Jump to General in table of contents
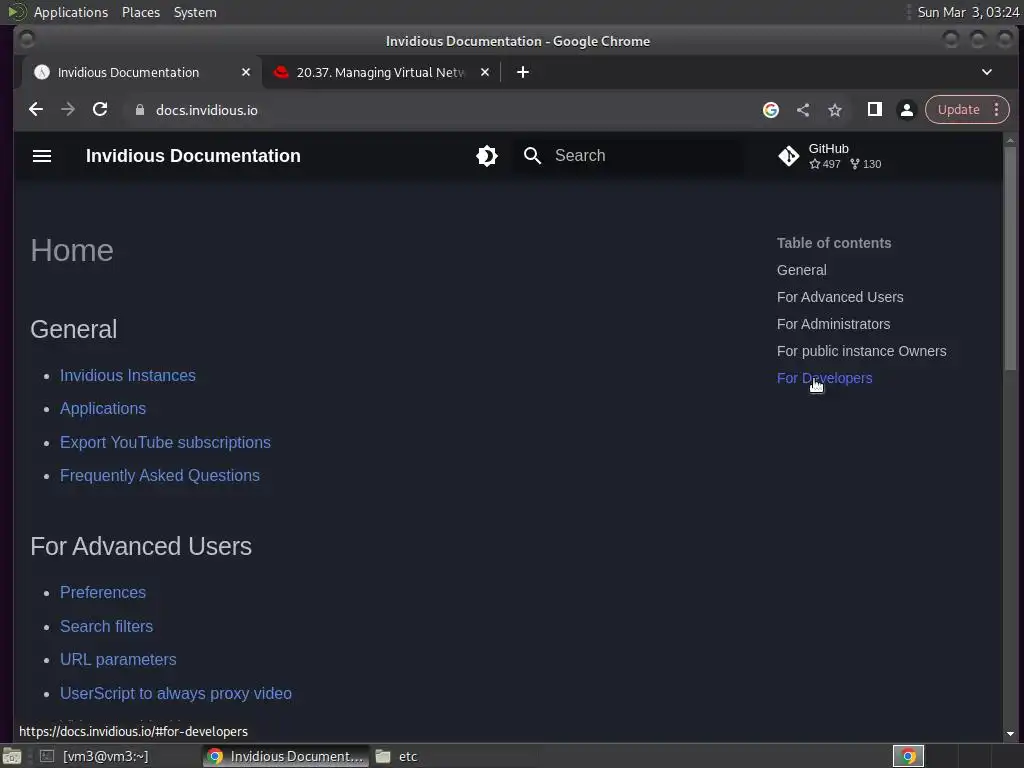Image resolution: width=1024 pixels, height=768 pixels. click(x=801, y=270)
